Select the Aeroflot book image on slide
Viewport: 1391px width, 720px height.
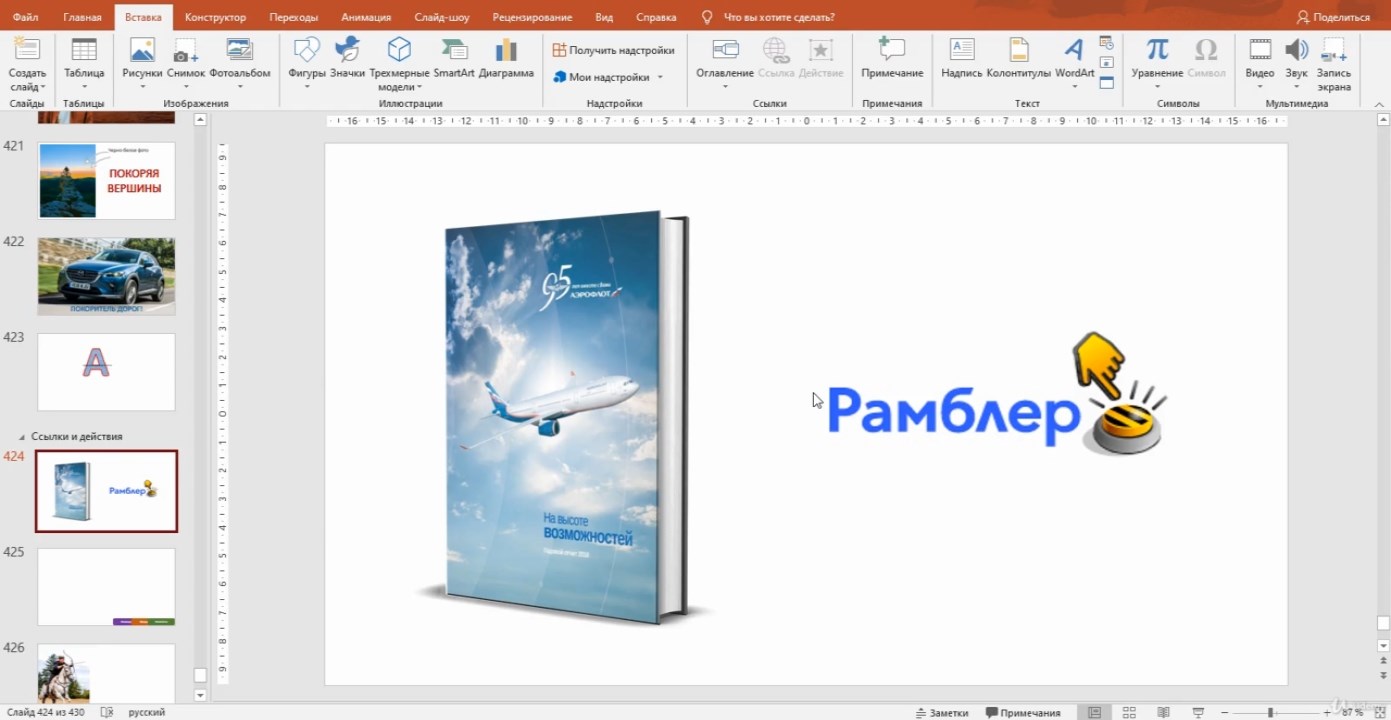(565, 417)
